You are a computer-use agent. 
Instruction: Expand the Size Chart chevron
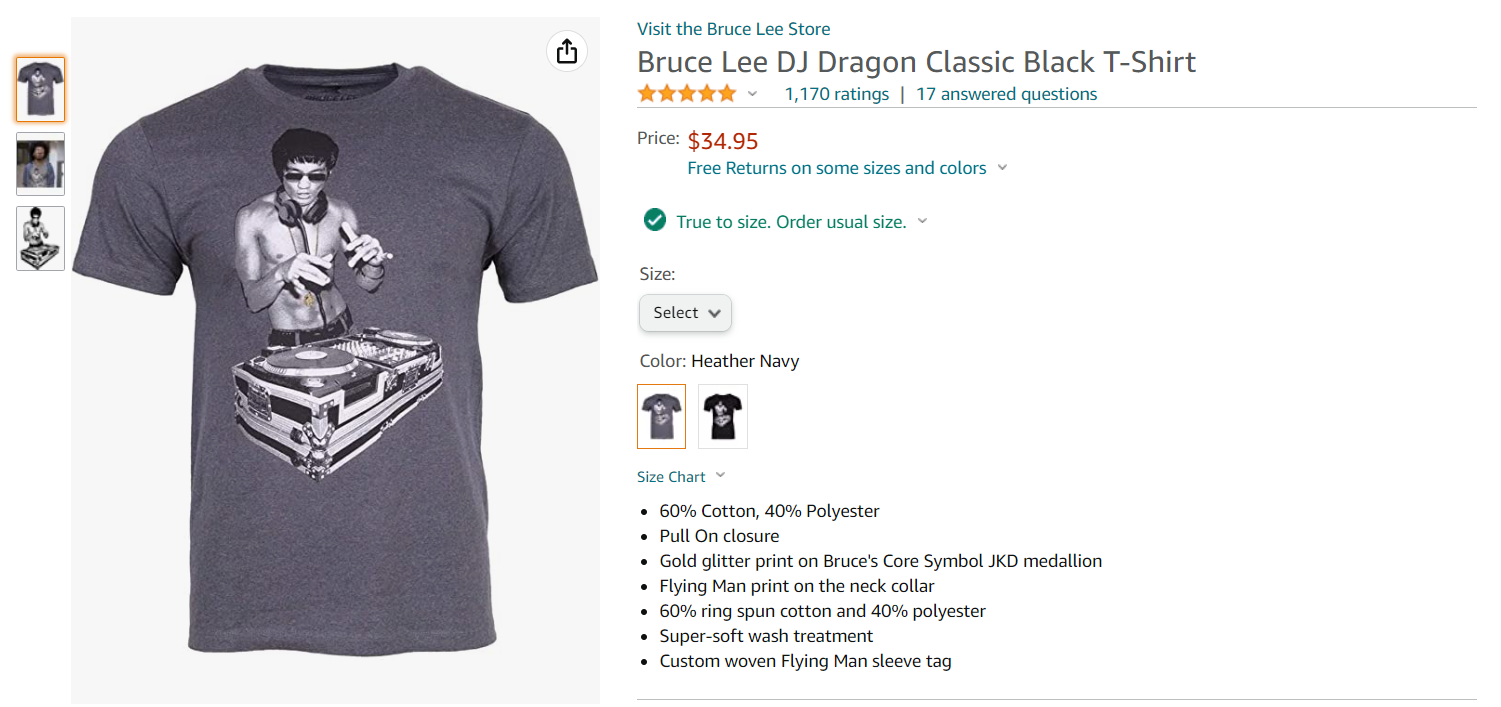720,476
